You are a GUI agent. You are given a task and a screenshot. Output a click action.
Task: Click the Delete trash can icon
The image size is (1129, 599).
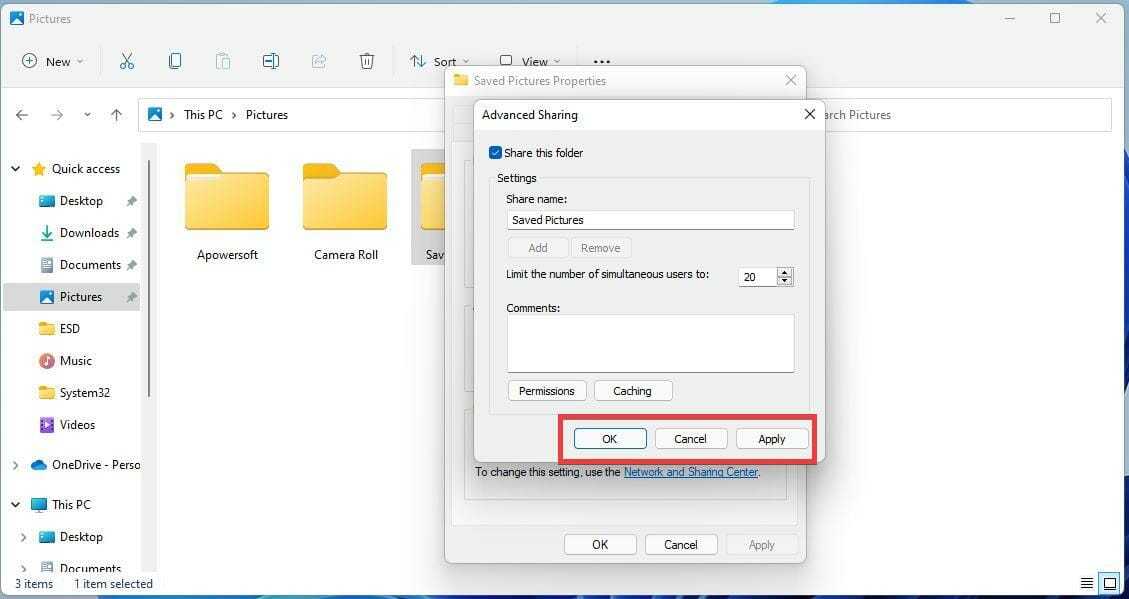pos(367,61)
